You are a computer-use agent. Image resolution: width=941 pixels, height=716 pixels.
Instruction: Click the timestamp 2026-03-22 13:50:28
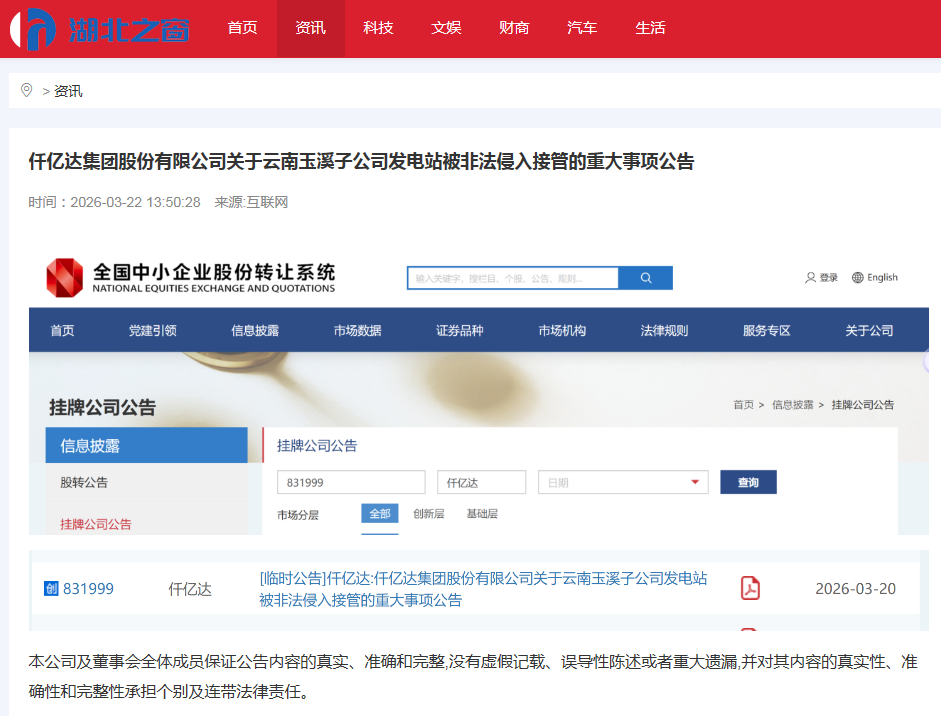tap(135, 202)
